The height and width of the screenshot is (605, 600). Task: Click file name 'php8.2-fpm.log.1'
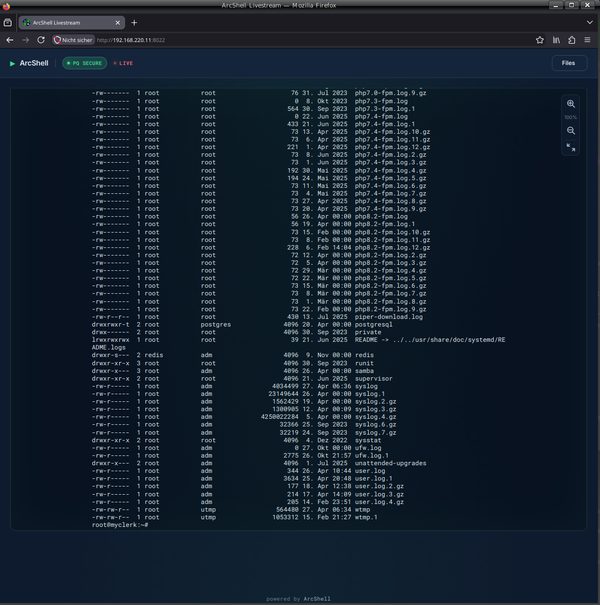pos(385,224)
